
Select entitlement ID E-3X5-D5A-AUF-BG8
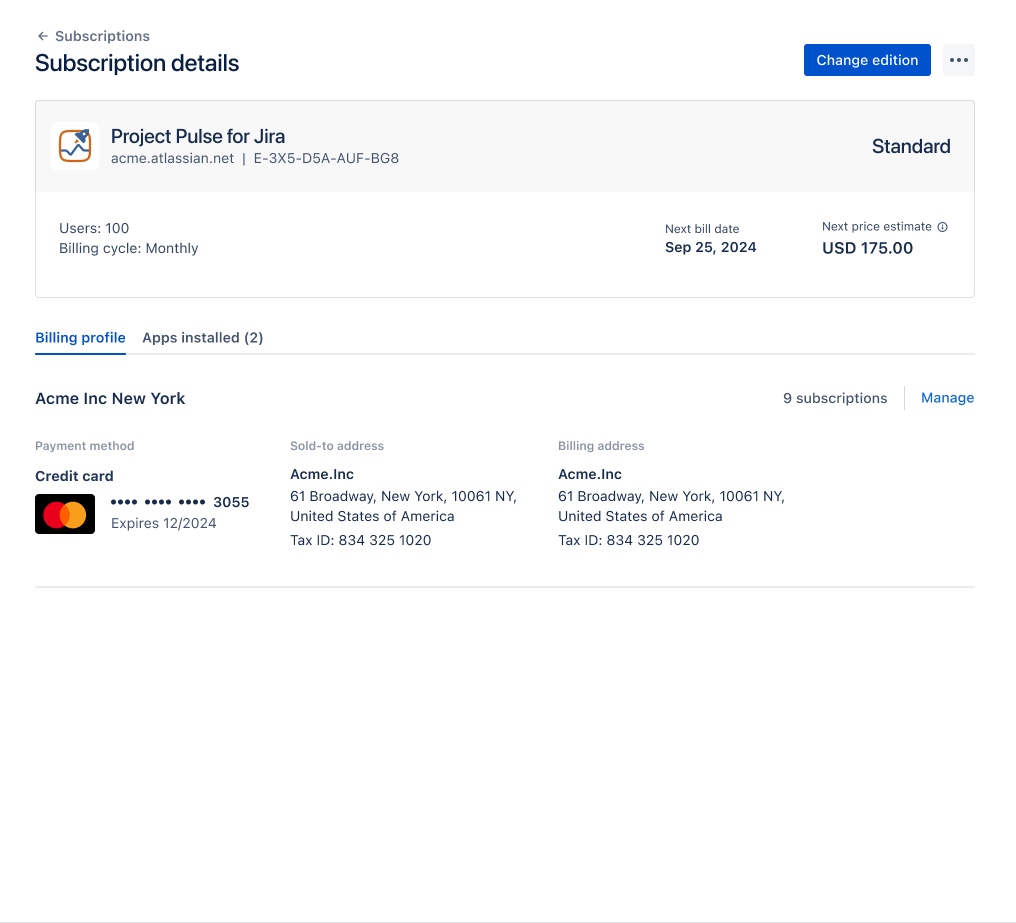tap(326, 158)
